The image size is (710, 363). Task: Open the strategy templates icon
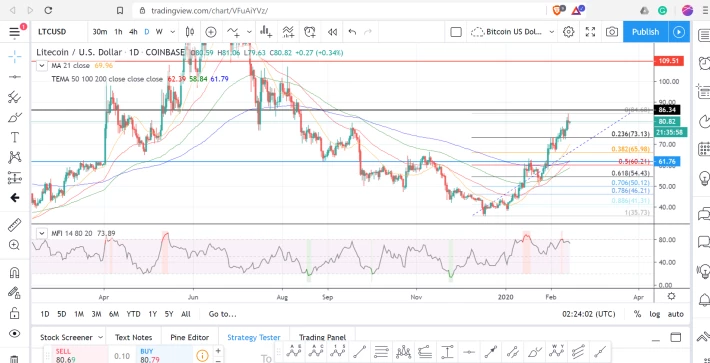288,32
